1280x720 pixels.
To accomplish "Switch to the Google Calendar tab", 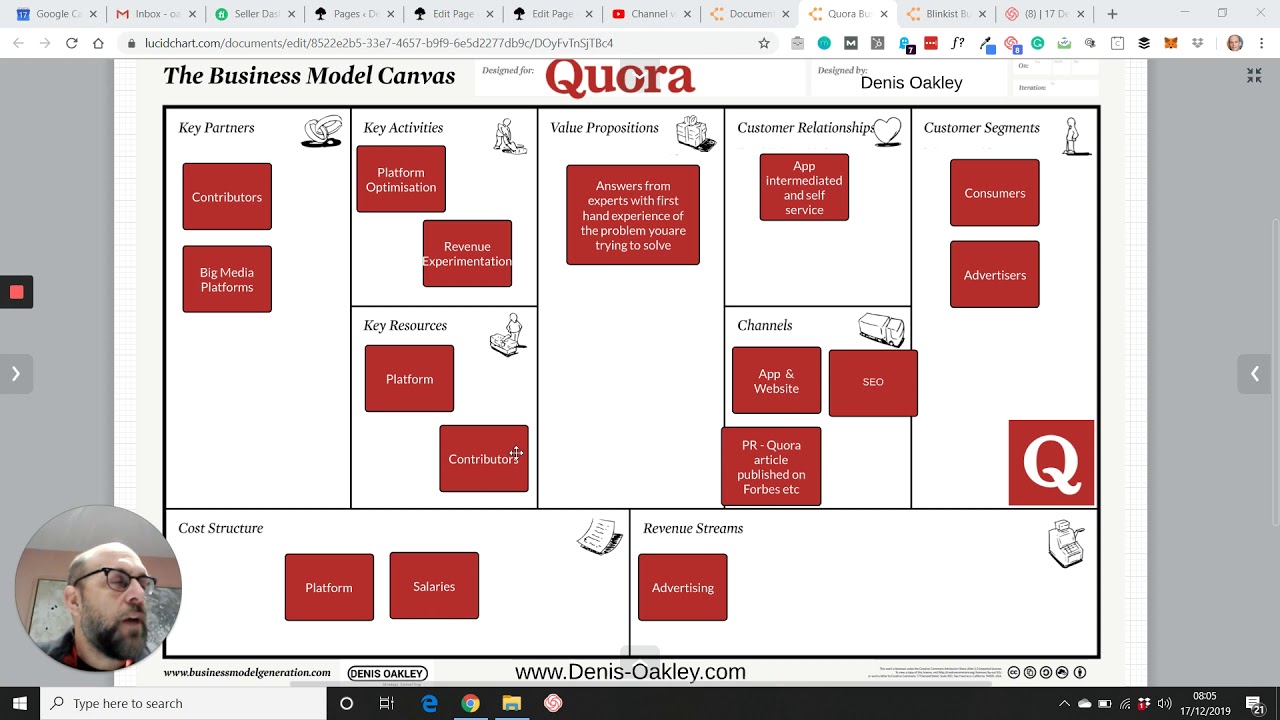I will (56, 14).
